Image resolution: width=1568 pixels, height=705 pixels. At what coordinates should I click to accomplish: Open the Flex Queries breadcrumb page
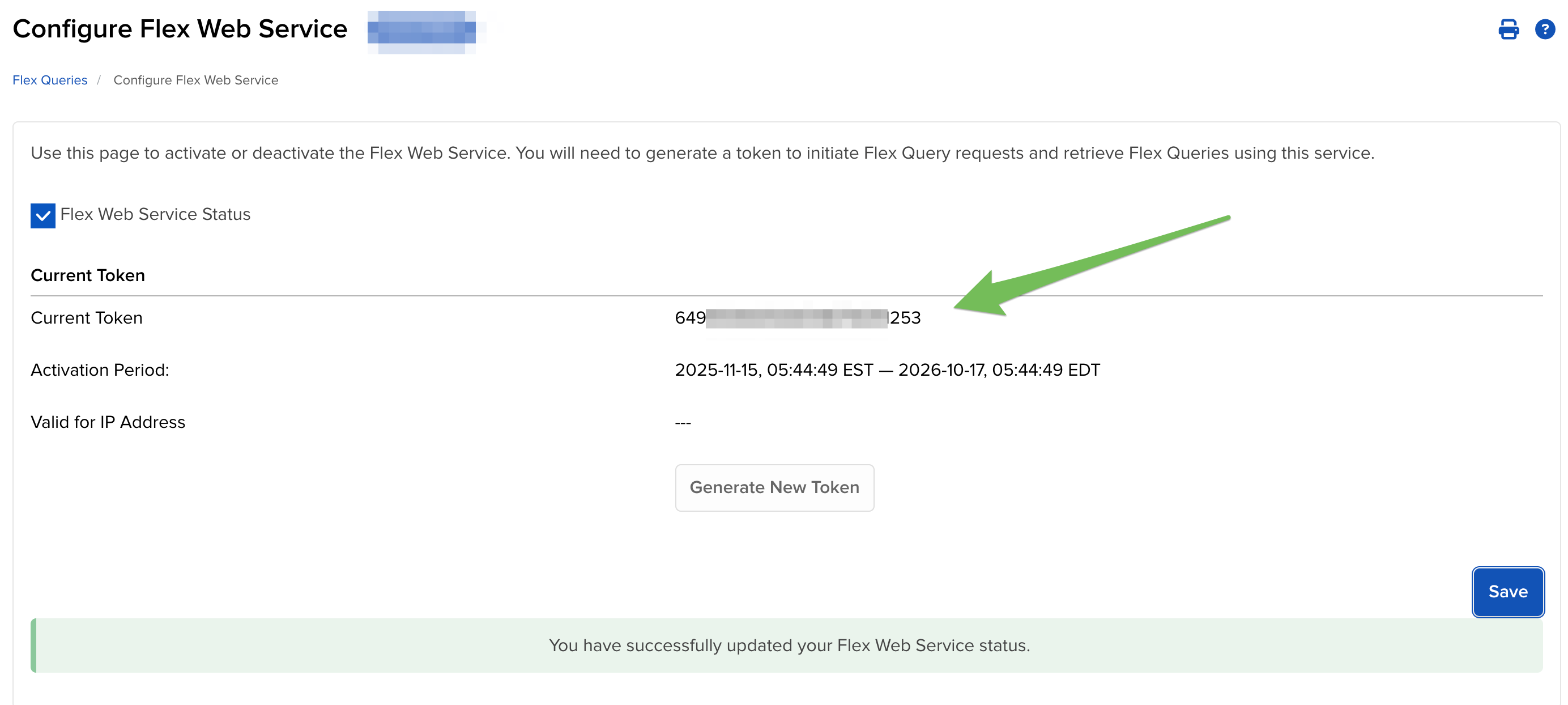pos(49,80)
